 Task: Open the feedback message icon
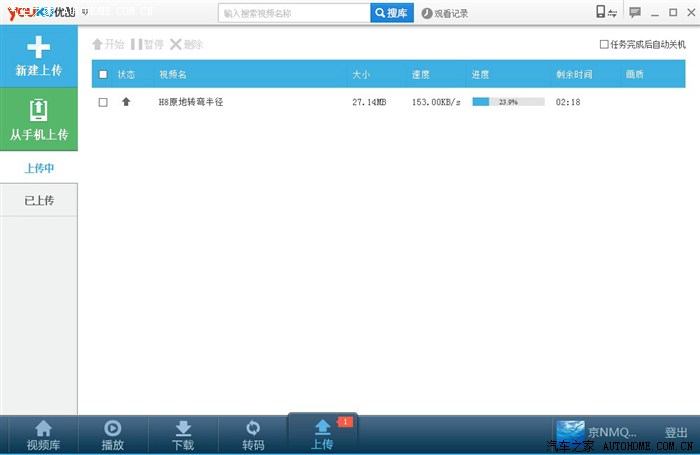coord(634,13)
